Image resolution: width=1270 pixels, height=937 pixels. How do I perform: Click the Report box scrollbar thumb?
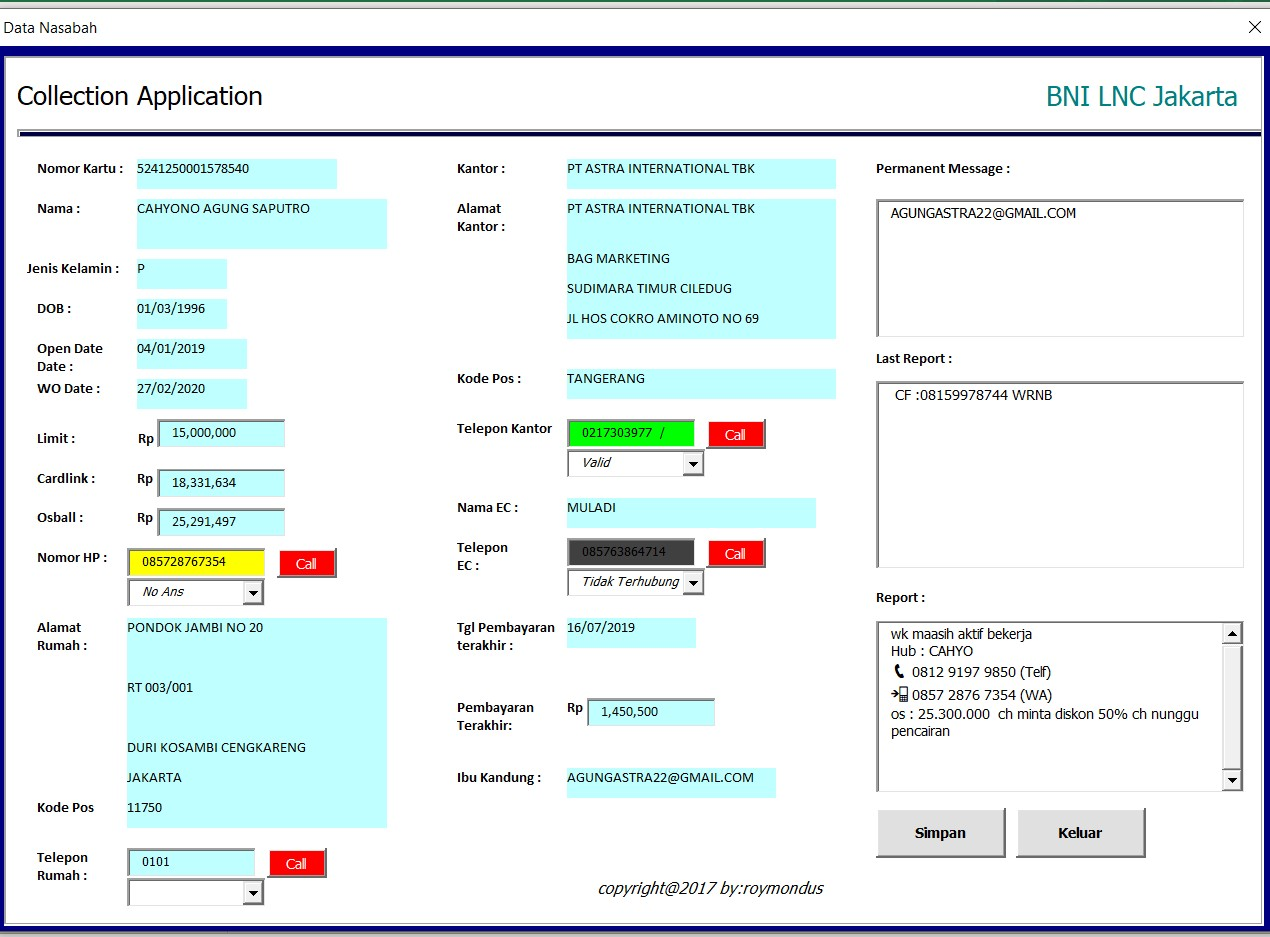pyautogui.click(x=1232, y=706)
